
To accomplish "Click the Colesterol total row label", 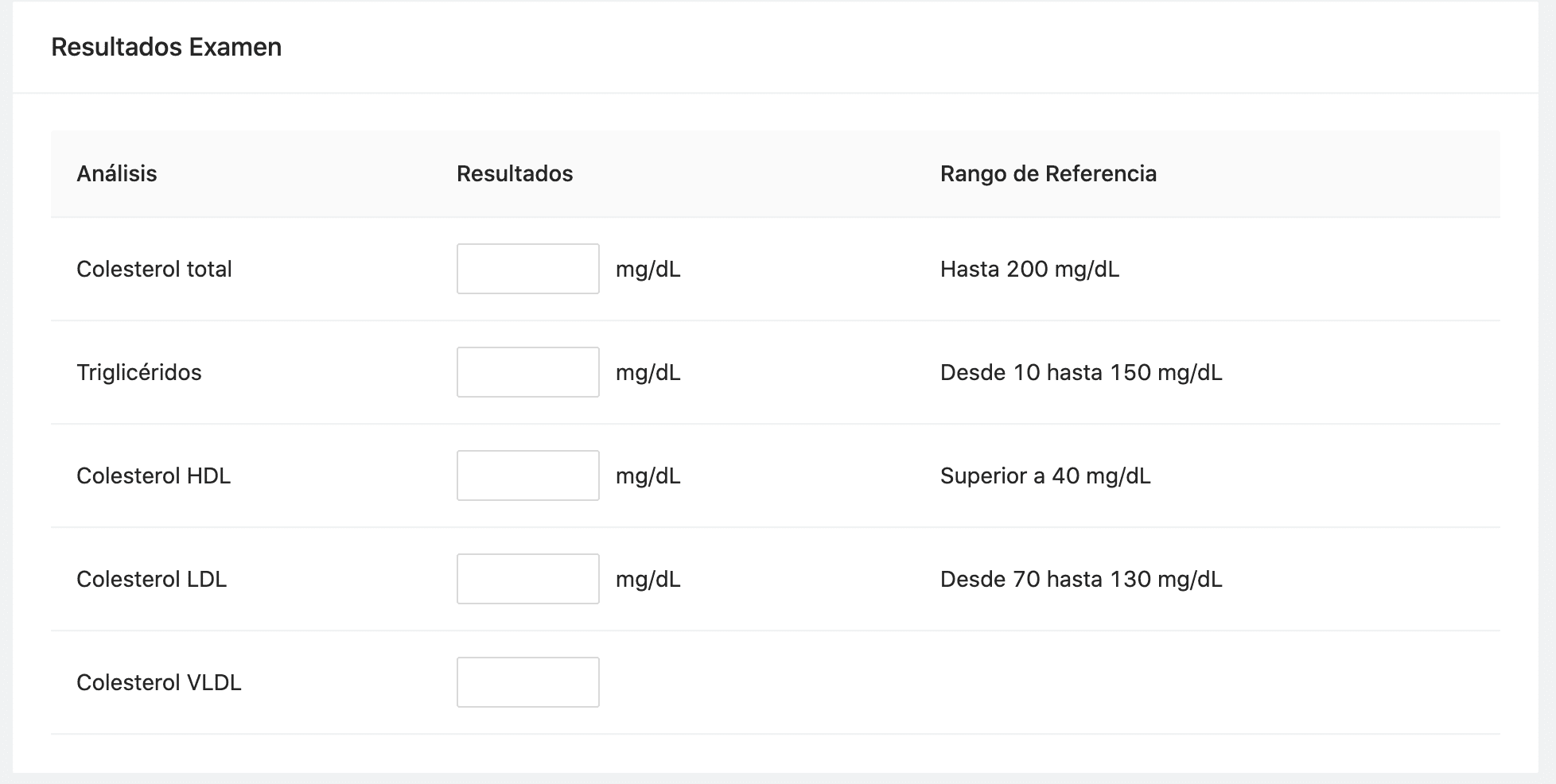I will click(x=154, y=269).
